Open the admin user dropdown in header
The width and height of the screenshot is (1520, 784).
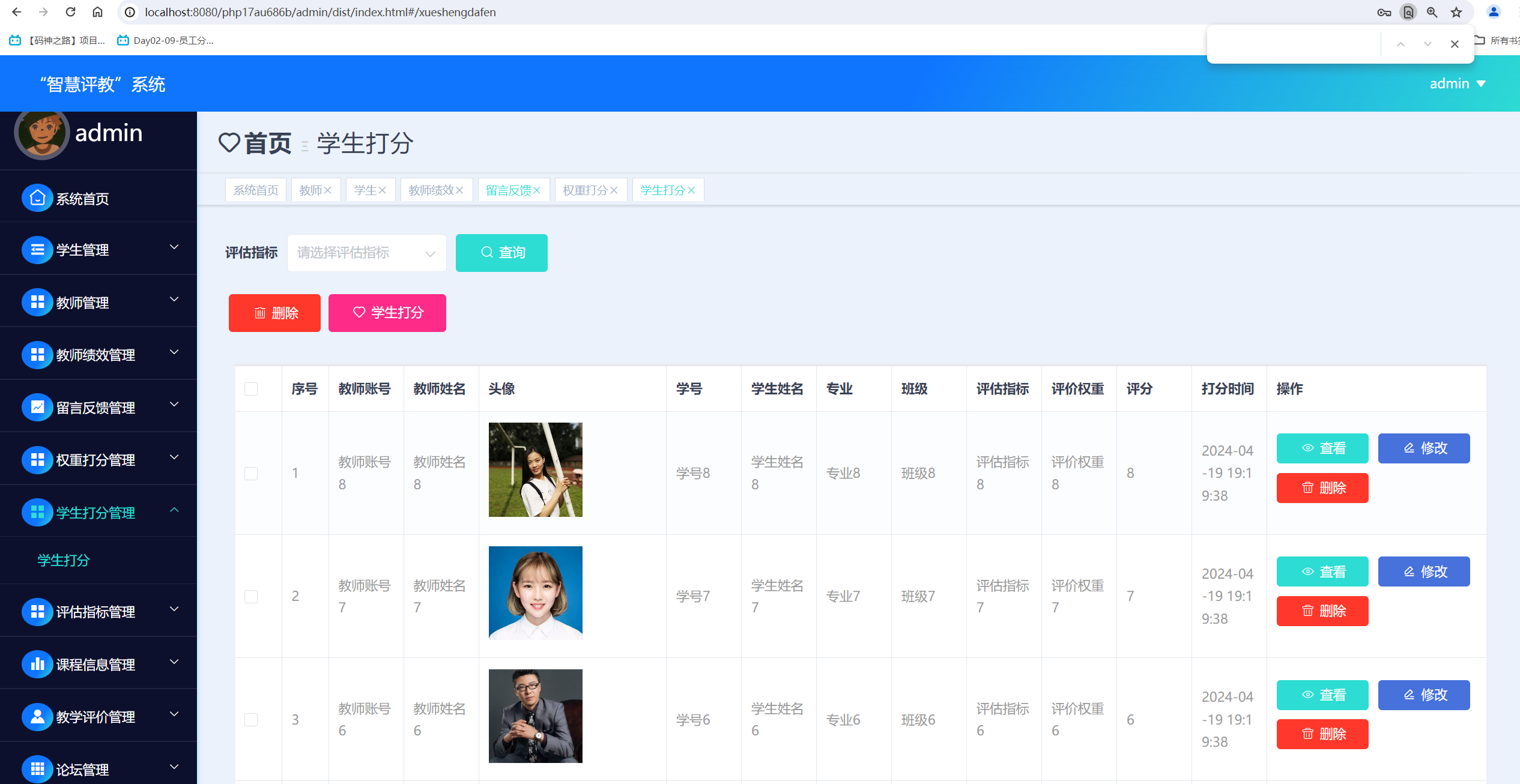tap(1458, 83)
